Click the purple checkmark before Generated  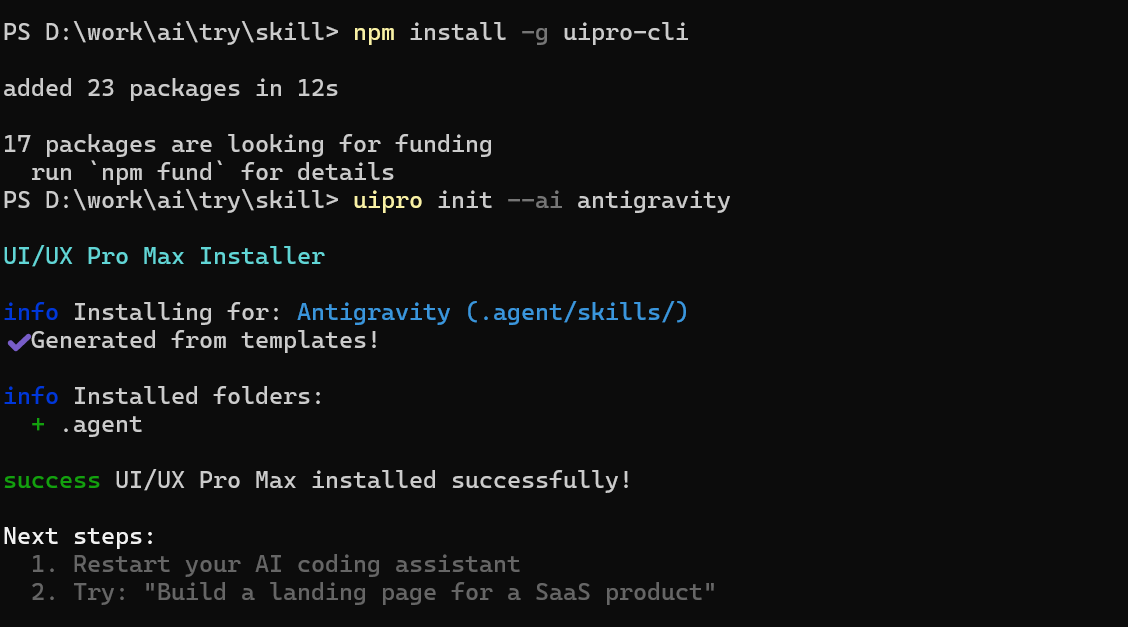pyautogui.click(x=17, y=342)
